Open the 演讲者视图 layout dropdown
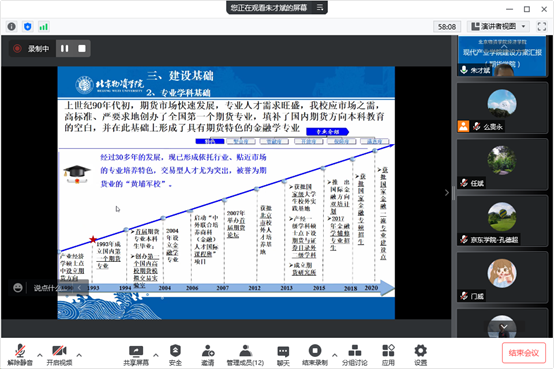 pos(499,27)
